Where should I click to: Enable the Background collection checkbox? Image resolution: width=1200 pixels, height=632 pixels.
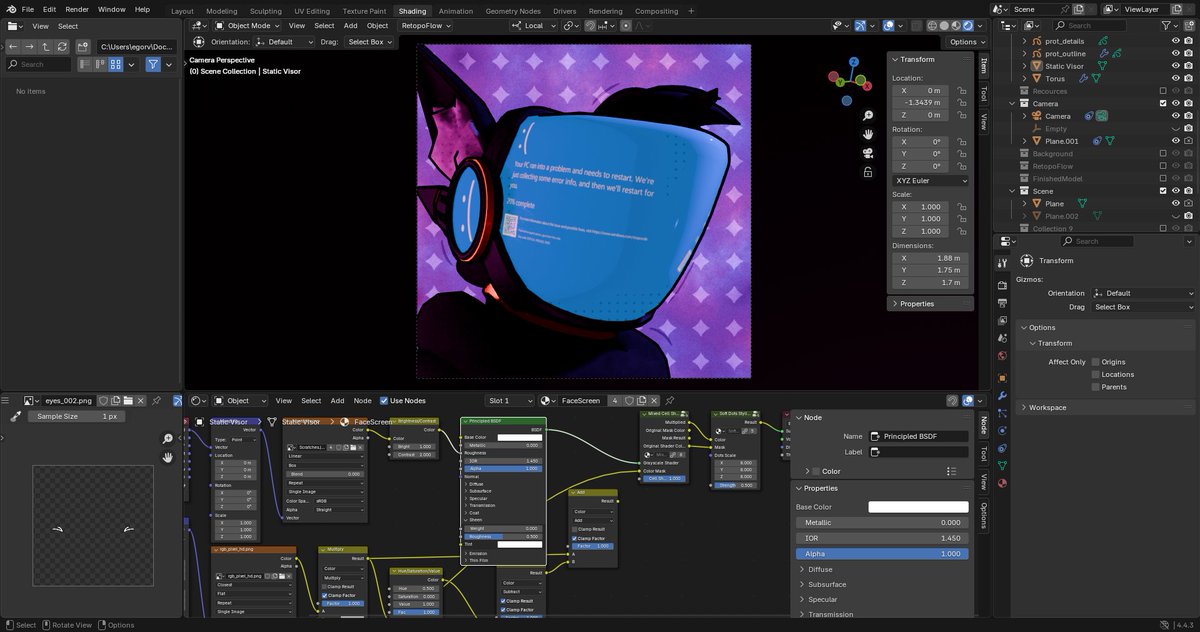pos(1162,153)
